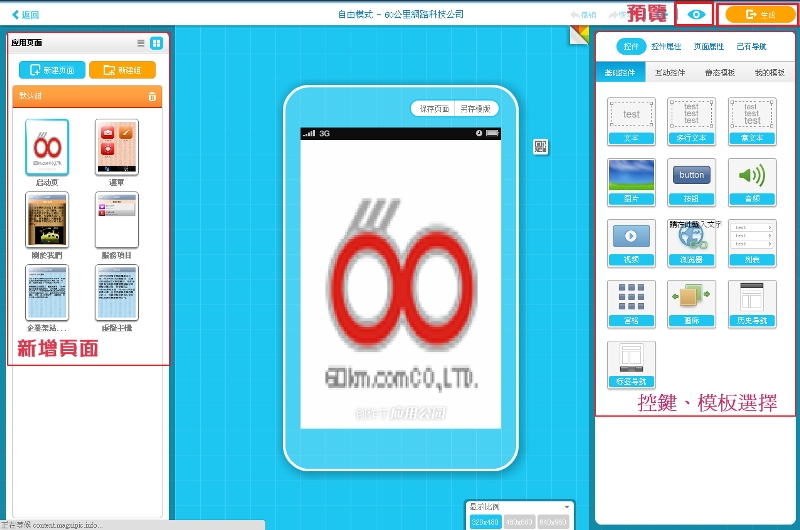Add the rich text (富文本) control

coord(752,121)
